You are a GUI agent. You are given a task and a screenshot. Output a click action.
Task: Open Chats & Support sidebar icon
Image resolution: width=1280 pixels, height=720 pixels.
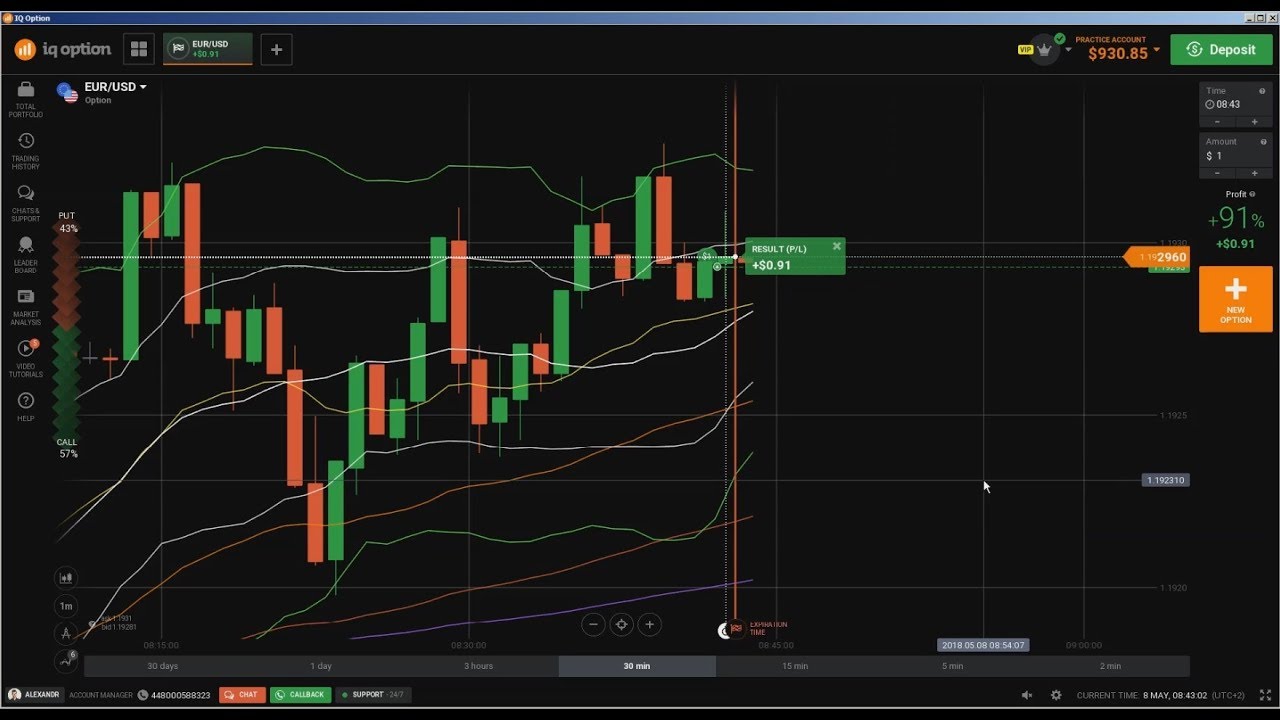coord(26,203)
